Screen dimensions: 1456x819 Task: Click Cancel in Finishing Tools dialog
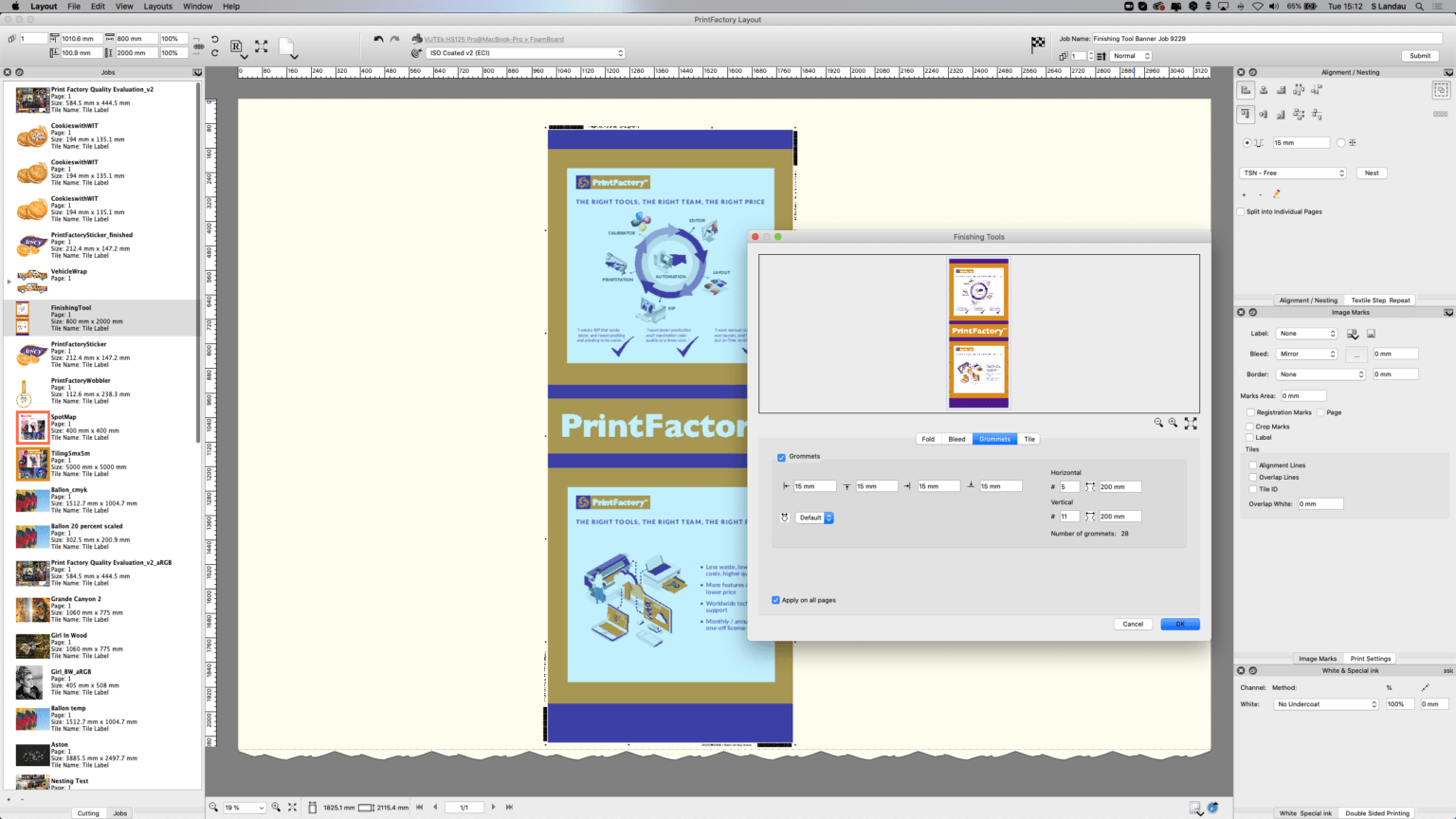coord(1133,624)
